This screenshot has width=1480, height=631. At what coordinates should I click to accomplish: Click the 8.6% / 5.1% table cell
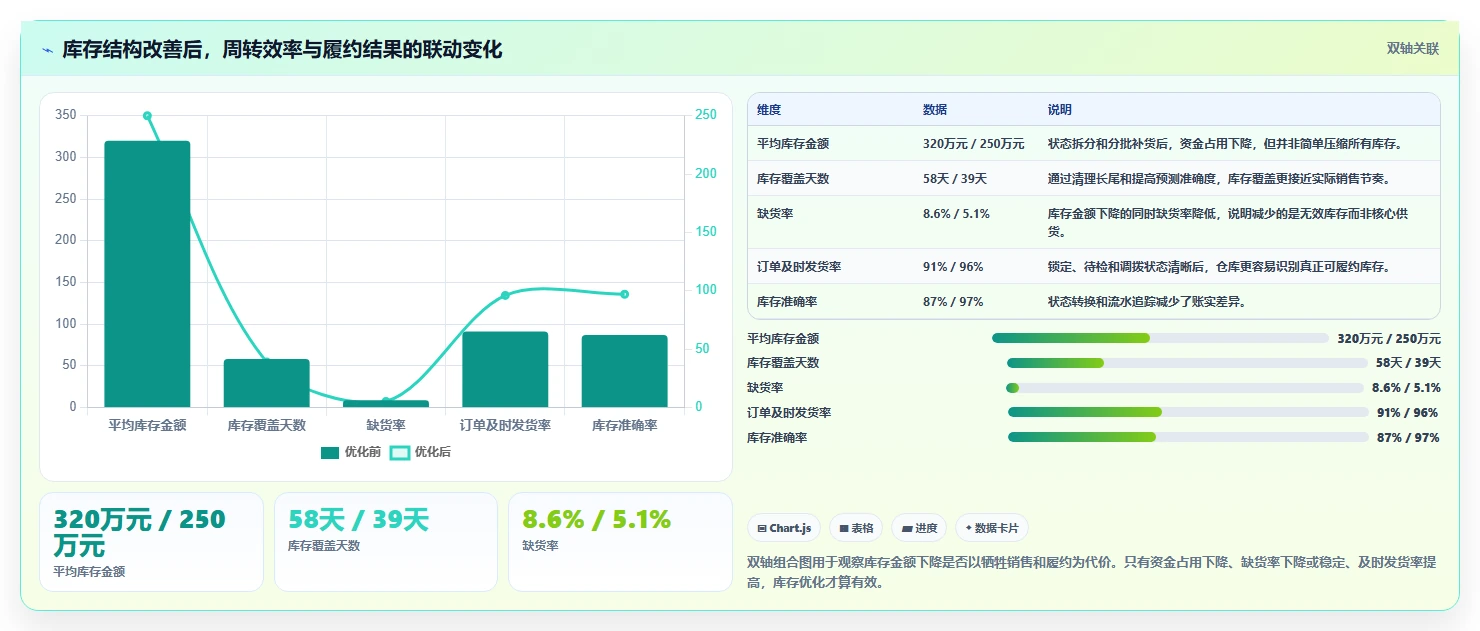pos(956,213)
